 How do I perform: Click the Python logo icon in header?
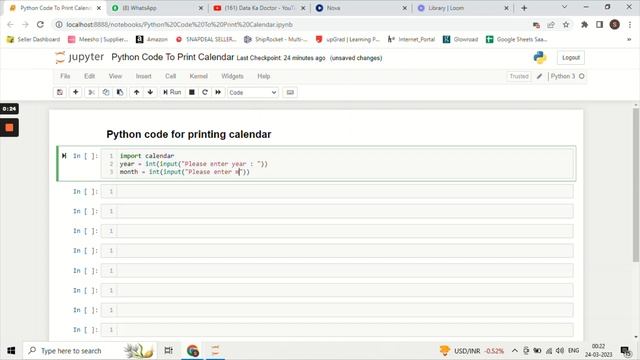click(540, 58)
